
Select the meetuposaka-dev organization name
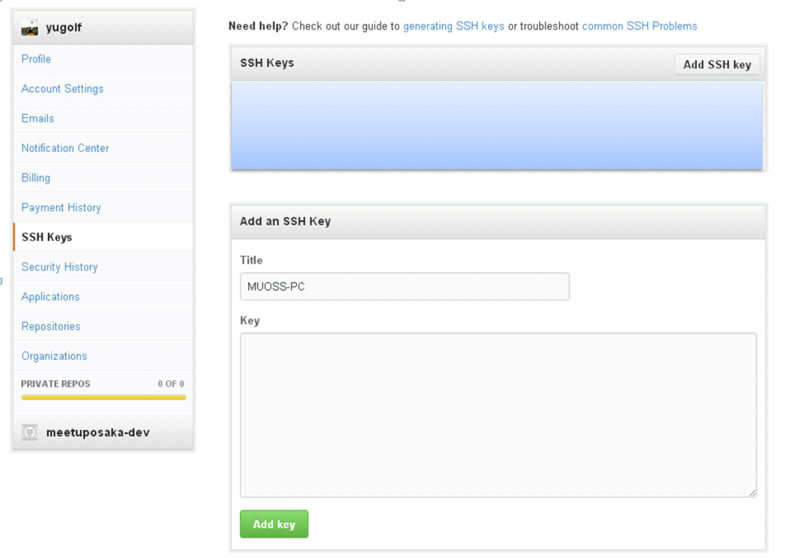98,433
